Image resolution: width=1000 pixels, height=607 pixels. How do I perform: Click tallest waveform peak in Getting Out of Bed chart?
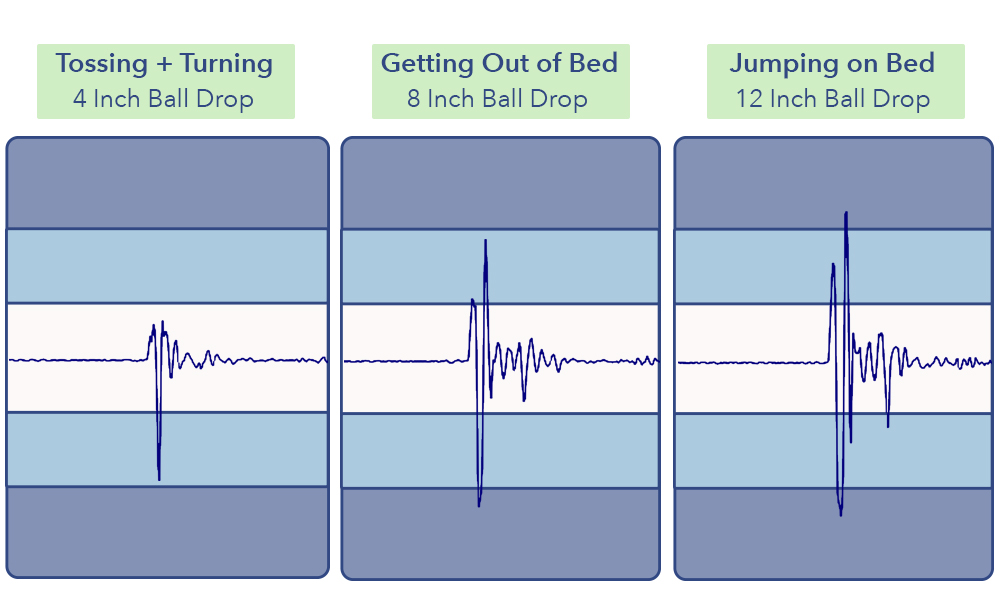[486, 242]
